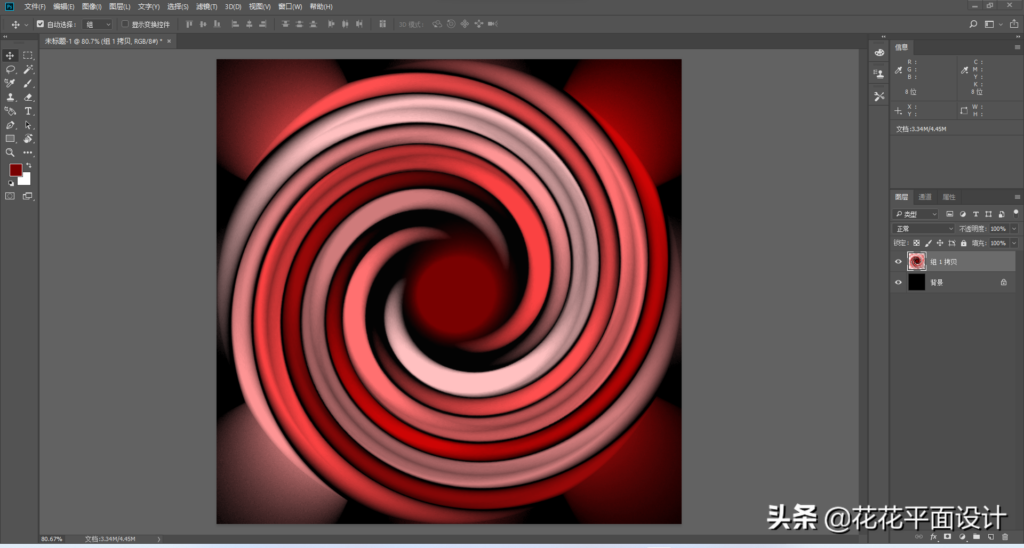
Task: Open the 图像(I) menu
Action: (x=91, y=7)
